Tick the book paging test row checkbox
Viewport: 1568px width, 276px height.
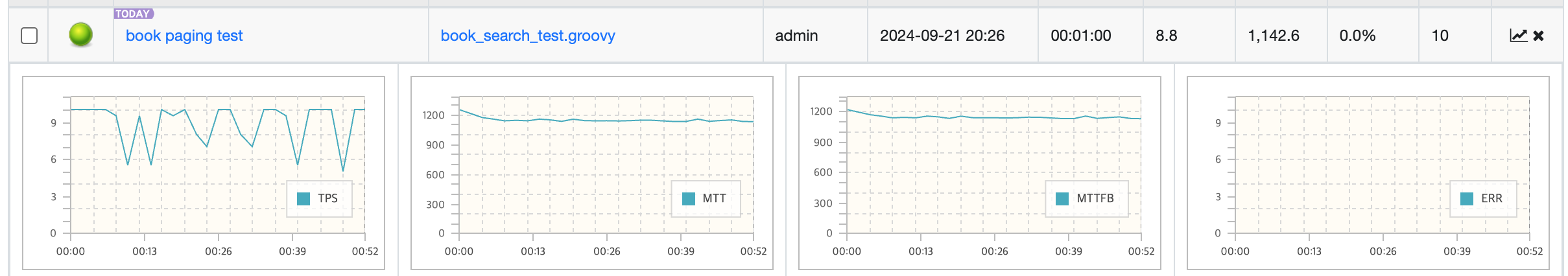[x=29, y=36]
